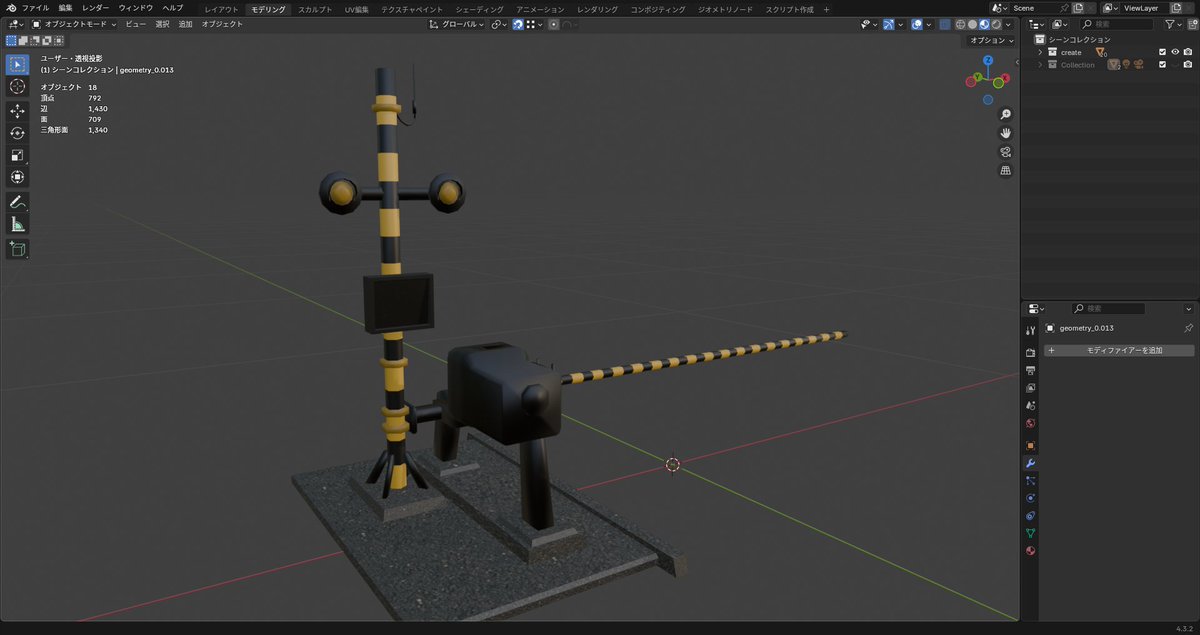Image resolution: width=1200 pixels, height=635 pixels.
Task: Open the properties editor options dropdown arrow
Action: coord(1188,309)
